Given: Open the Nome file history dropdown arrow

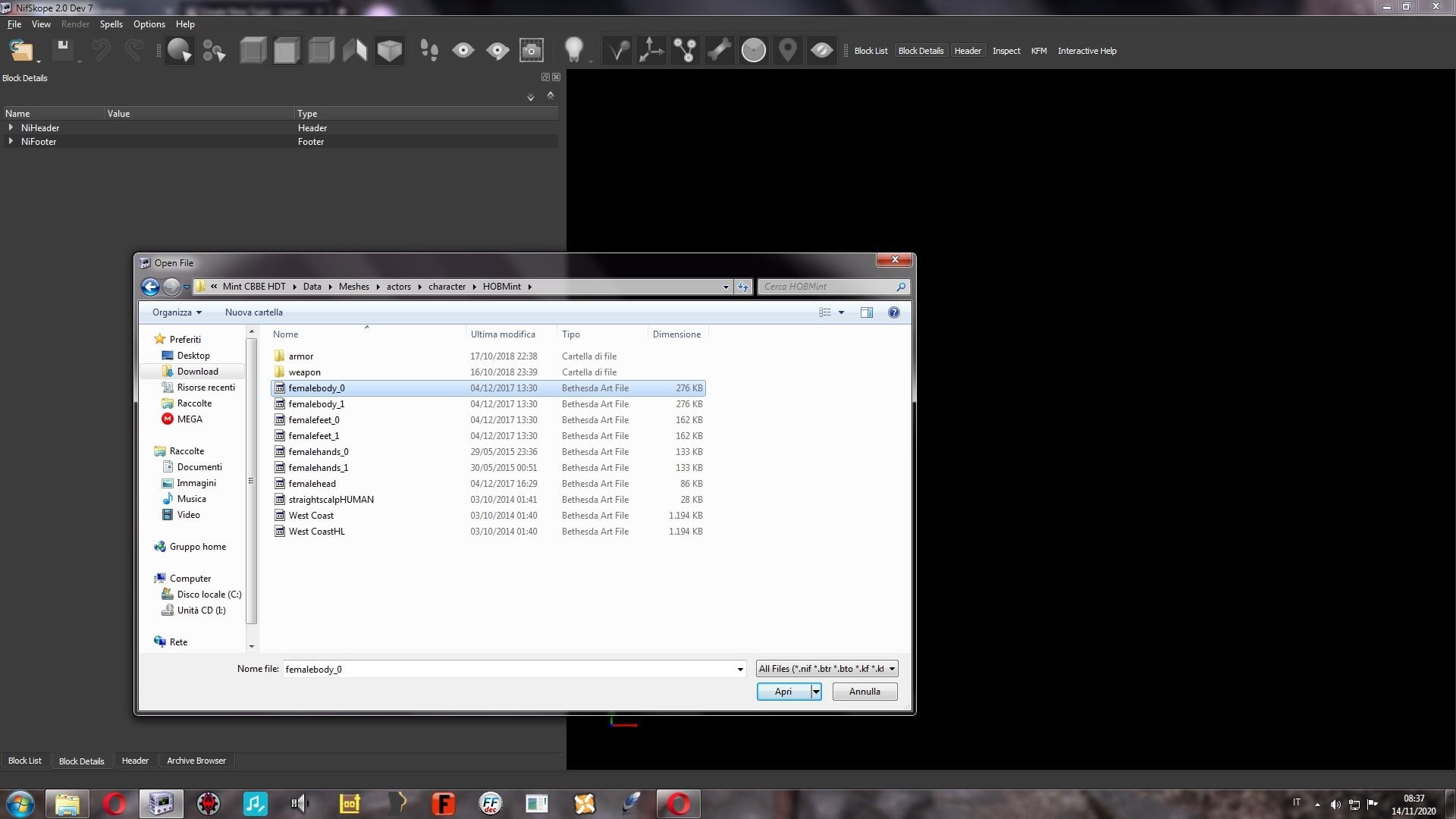Looking at the screenshot, I should 740,669.
